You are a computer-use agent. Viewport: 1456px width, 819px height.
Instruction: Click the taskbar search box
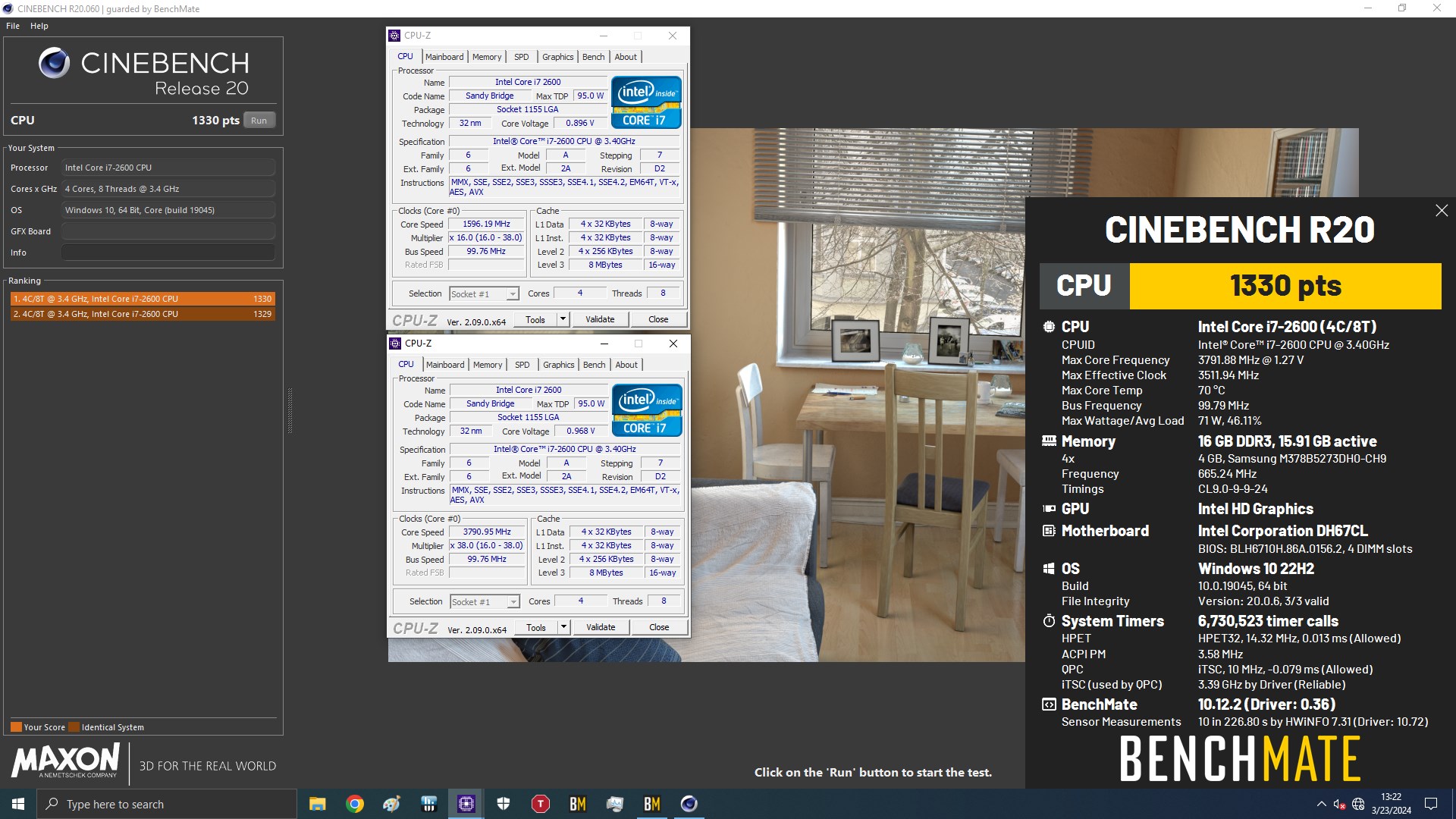[x=167, y=804]
